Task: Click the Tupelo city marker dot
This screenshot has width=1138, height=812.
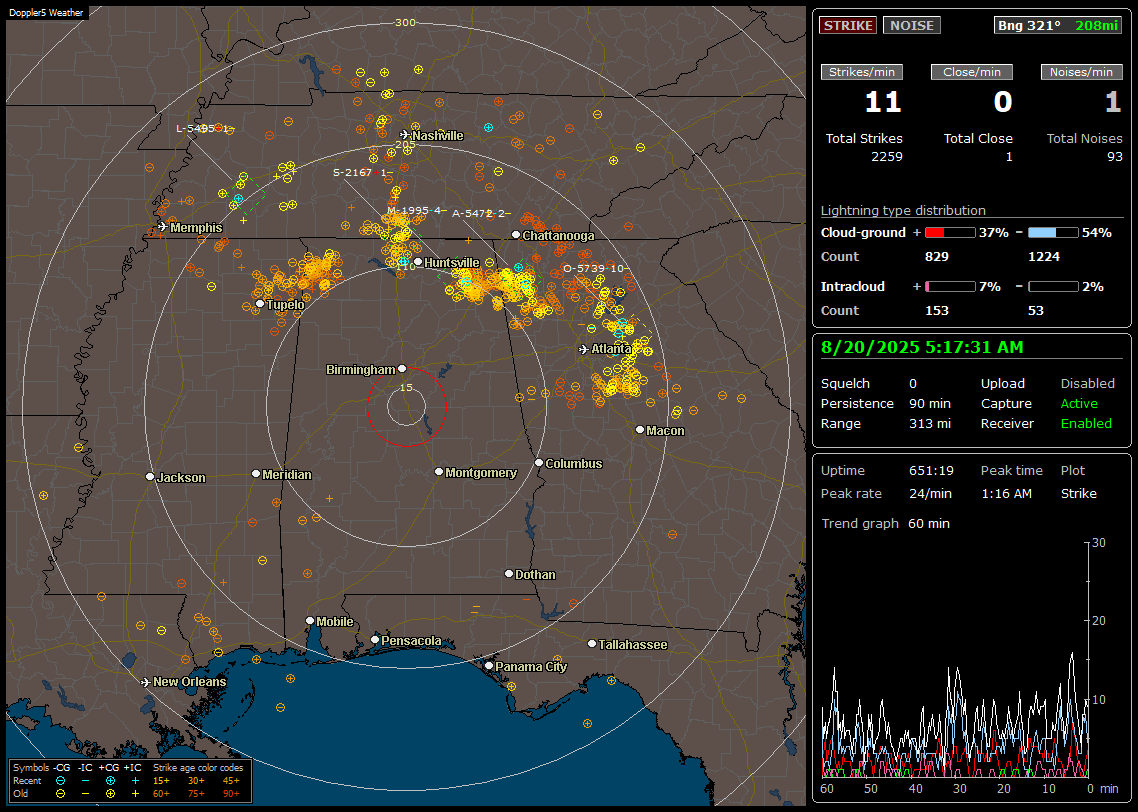Action: click(260, 303)
